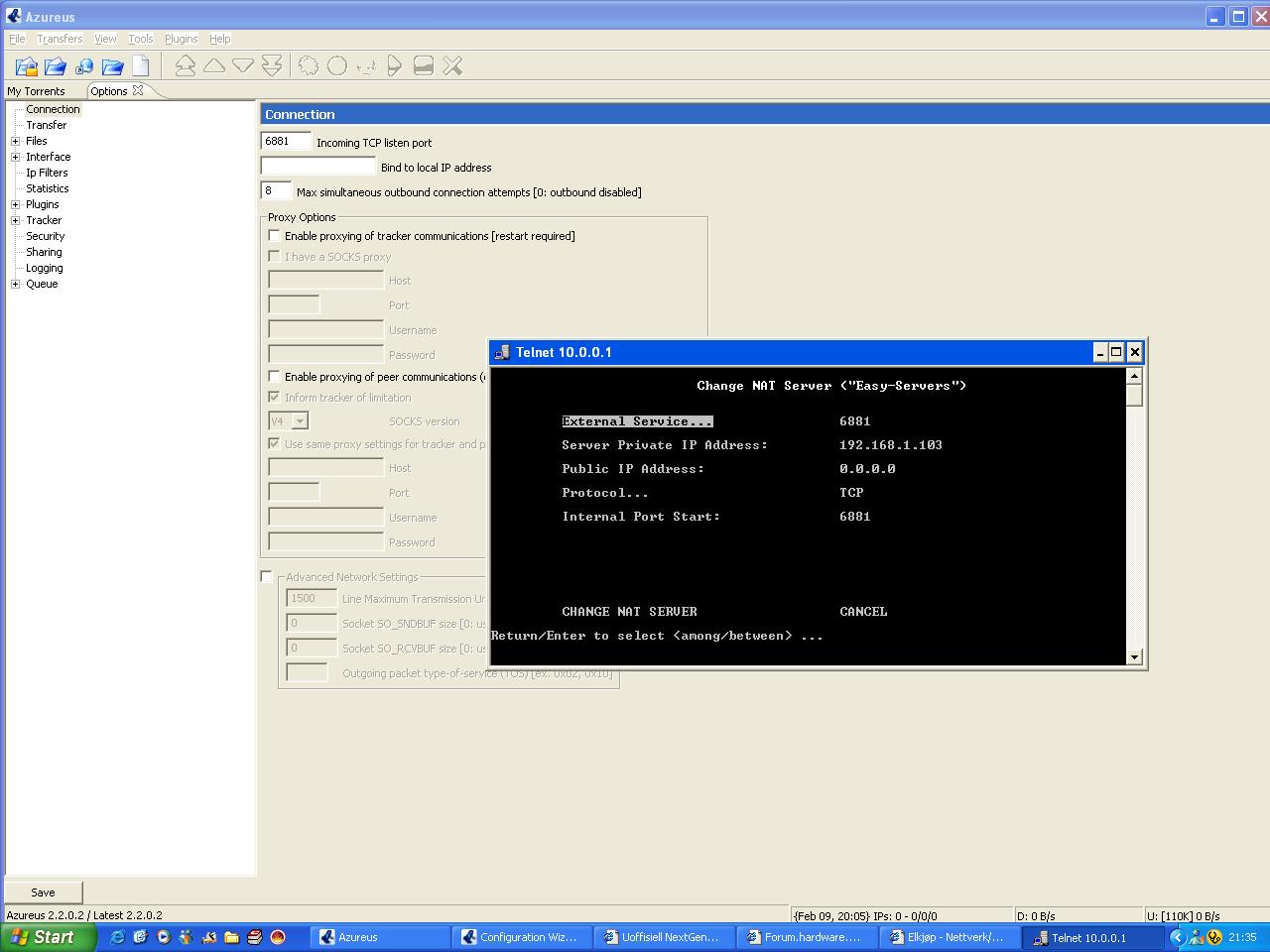The height and width of the screenshot is (952, 1270).
Task: Click the move down triangle icon
Action: click(x=243, y=65)
